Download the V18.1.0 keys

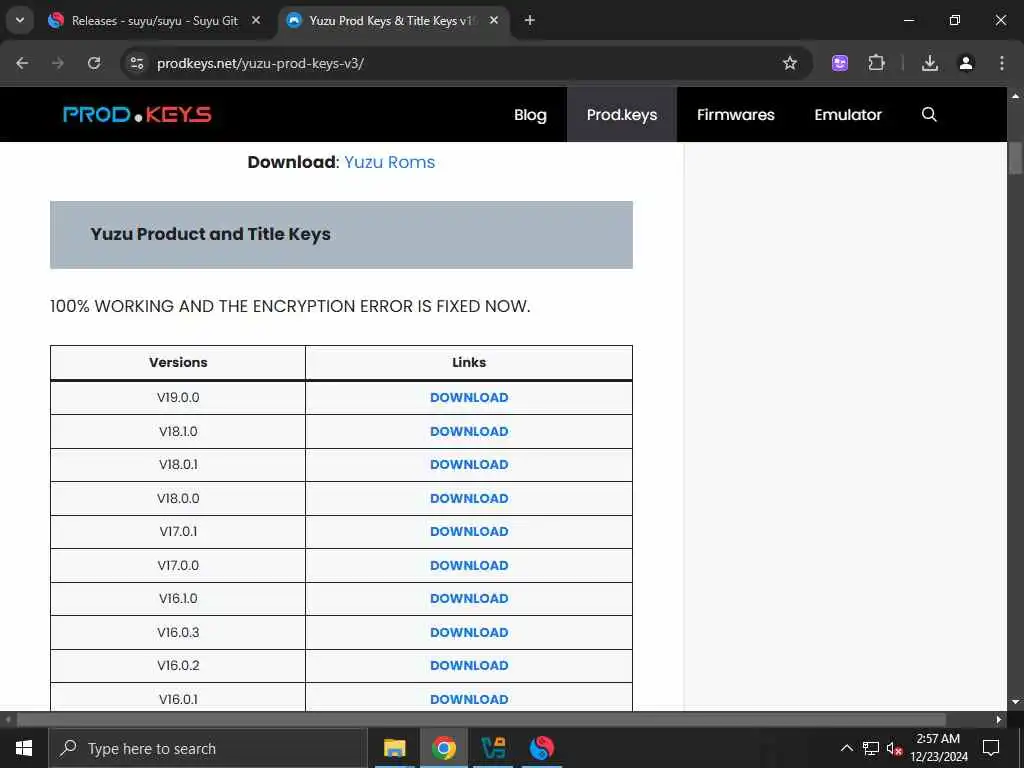[469, 431]
